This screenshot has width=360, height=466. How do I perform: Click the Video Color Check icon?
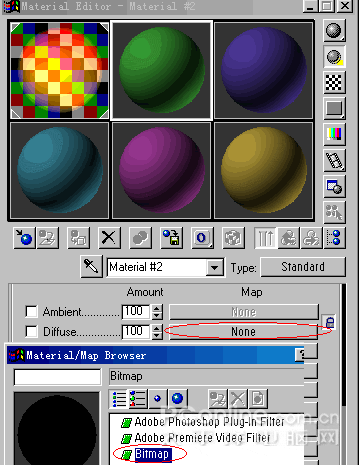click(x=334, y=134)
